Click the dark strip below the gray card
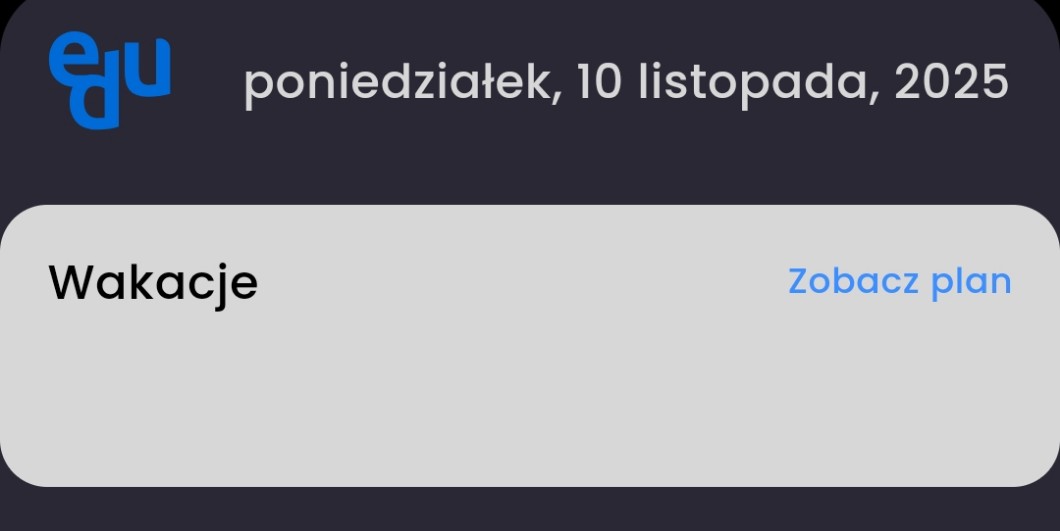This screenshot has width=1060, height=531. (x=530, y=510)
